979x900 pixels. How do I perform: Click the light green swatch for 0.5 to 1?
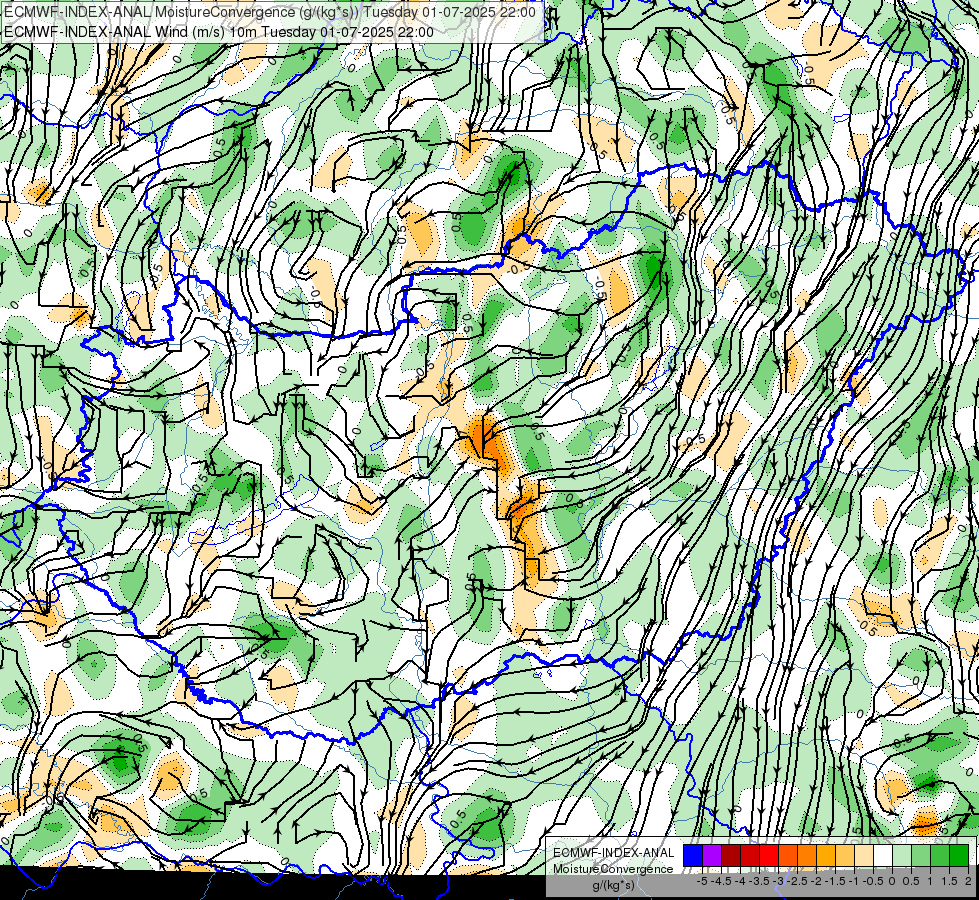[x=921, y=855]
